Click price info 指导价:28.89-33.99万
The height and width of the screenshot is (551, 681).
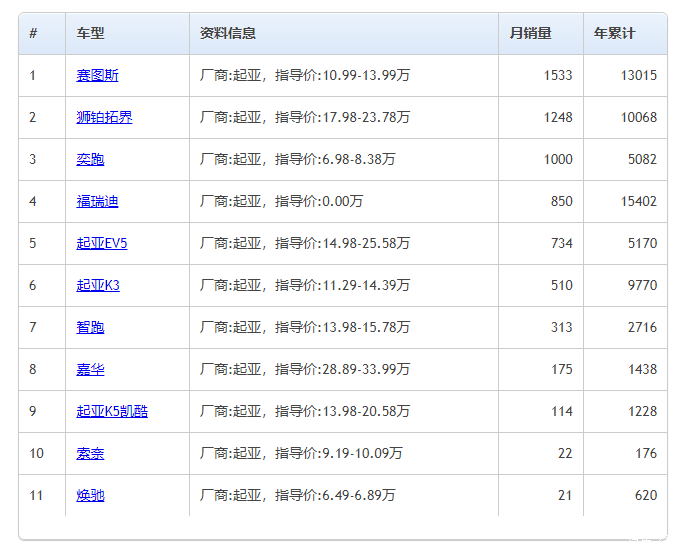tap(342, 370)
